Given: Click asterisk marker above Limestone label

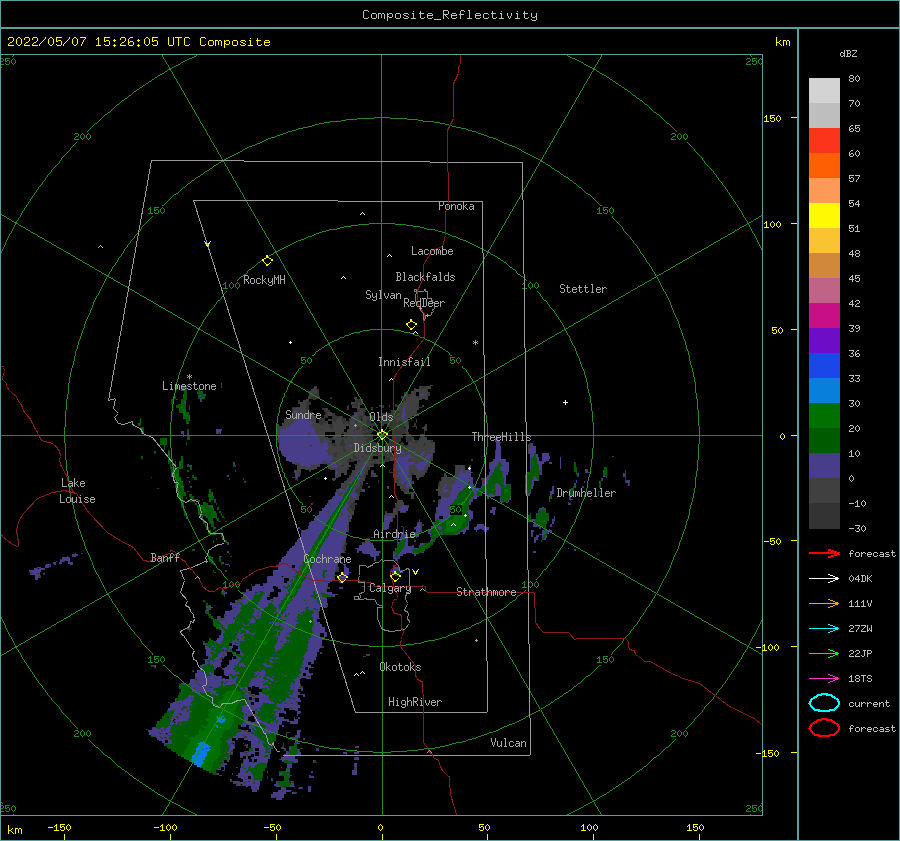Looking at the screenshot, I should (x=189, y=377).
